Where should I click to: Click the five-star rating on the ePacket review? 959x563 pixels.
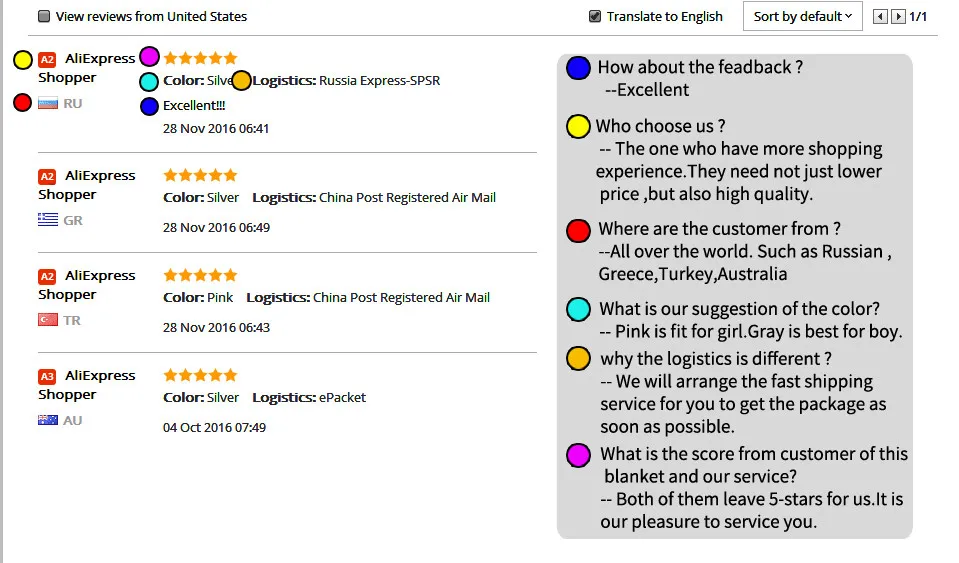coord(200,375)
